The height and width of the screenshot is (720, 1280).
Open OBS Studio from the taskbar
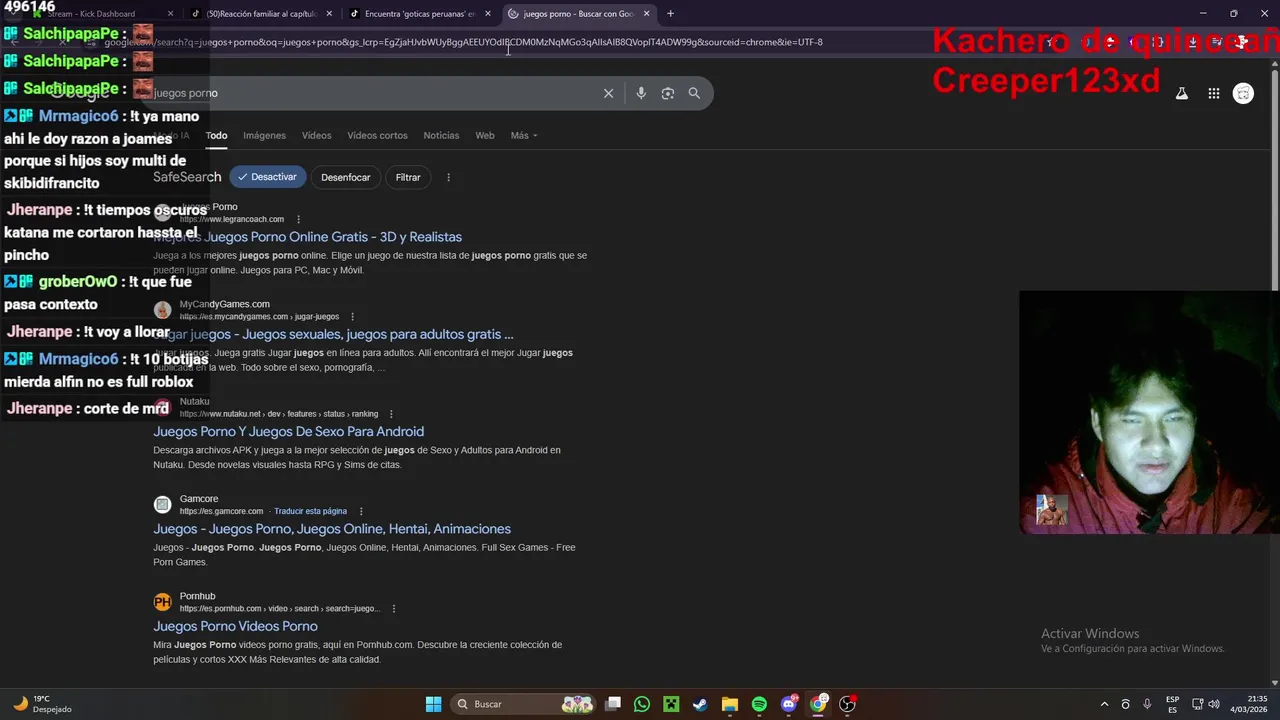(x=847, y=704)
